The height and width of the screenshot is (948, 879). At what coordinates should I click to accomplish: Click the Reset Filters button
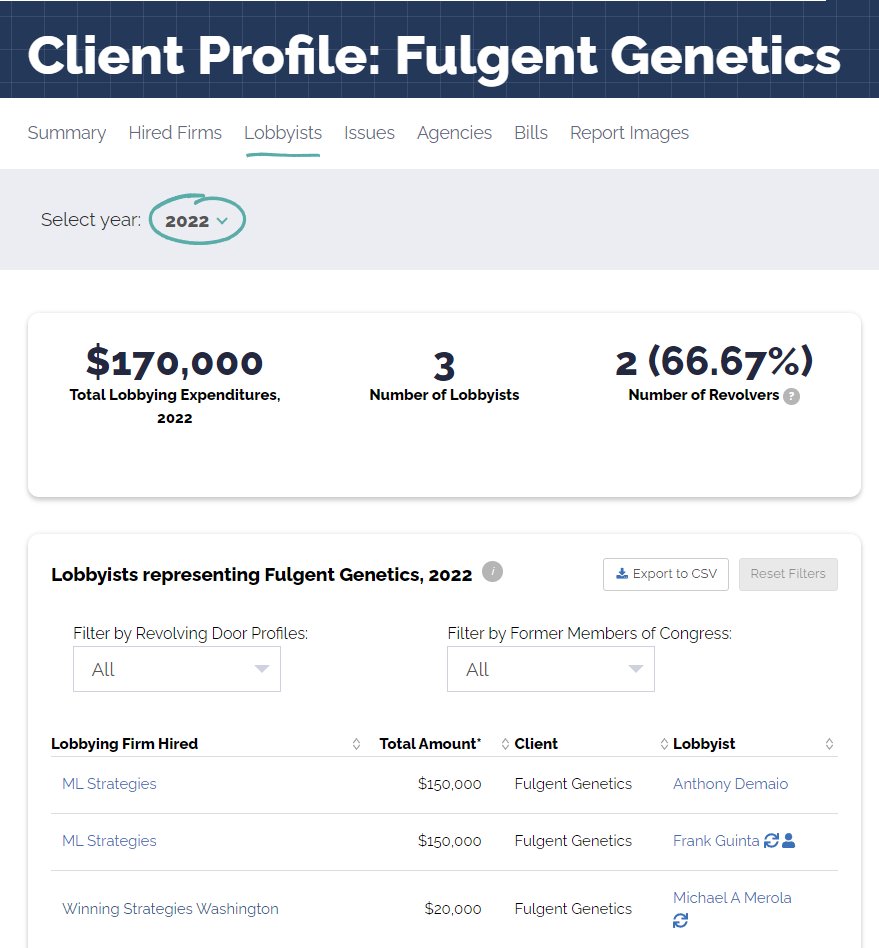click(788, 574)
